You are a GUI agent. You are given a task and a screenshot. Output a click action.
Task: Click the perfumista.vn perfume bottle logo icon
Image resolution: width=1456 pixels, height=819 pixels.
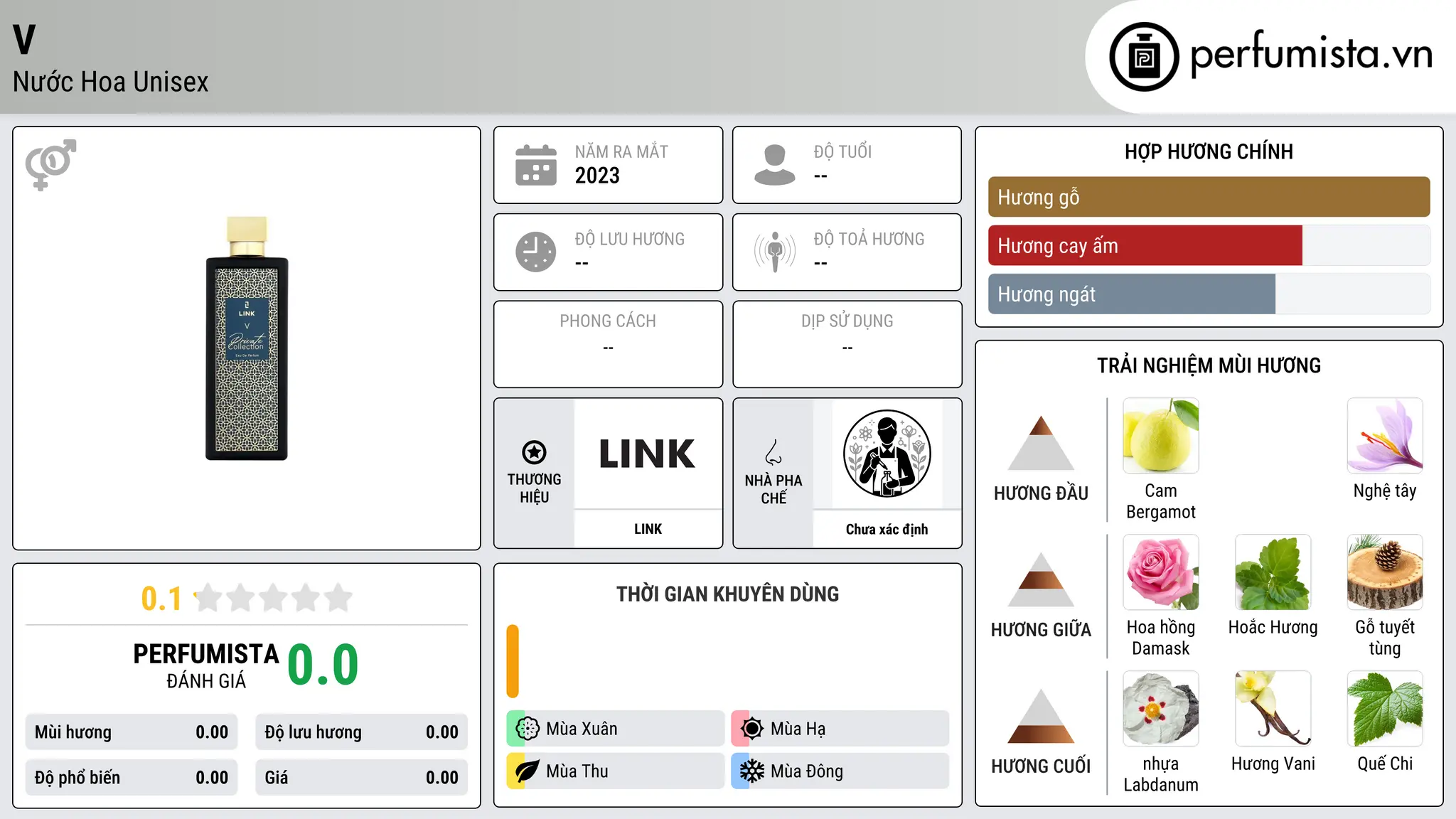click(x=1144, y=57)
